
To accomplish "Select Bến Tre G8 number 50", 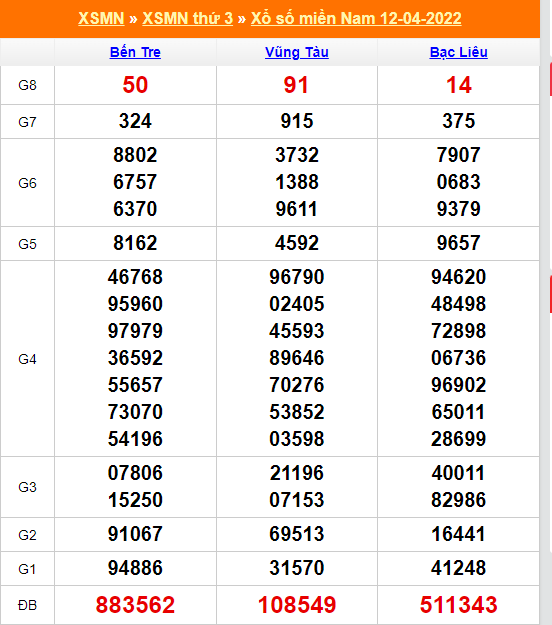I will tap(135, 85).
